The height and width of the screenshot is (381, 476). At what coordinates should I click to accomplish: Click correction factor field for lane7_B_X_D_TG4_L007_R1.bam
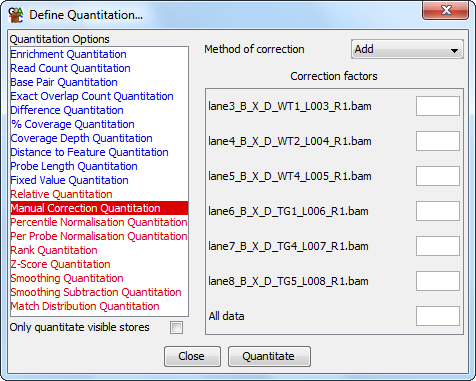(438, 246)
